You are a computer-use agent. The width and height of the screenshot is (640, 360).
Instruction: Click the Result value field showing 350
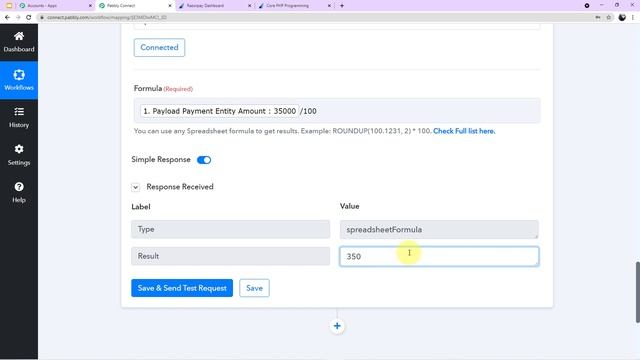[x=439, y=256]
